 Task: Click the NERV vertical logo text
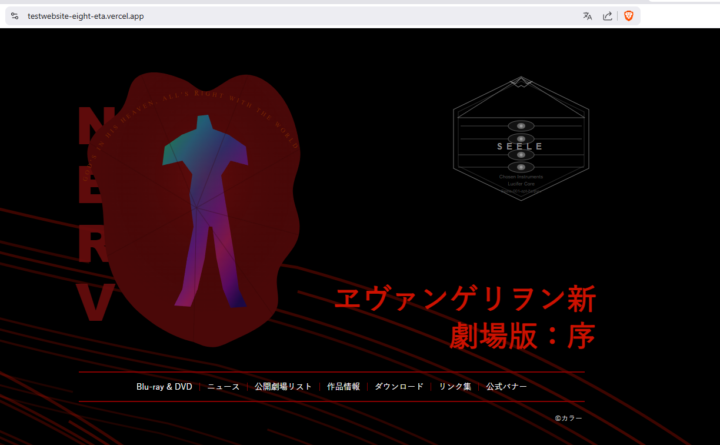pos(96,214)
